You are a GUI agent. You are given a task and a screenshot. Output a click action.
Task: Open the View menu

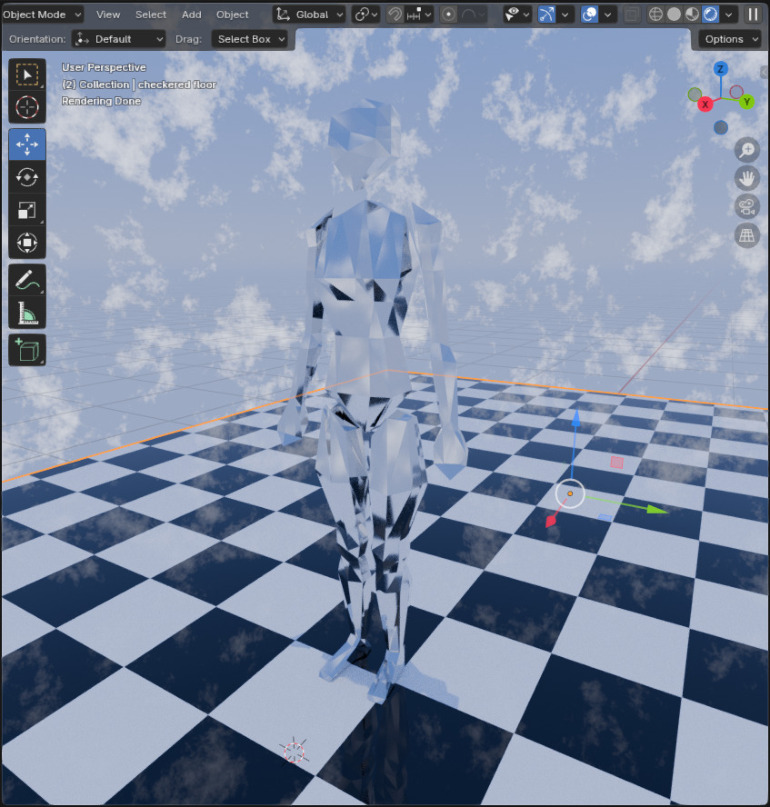click(x=108, y=14)
